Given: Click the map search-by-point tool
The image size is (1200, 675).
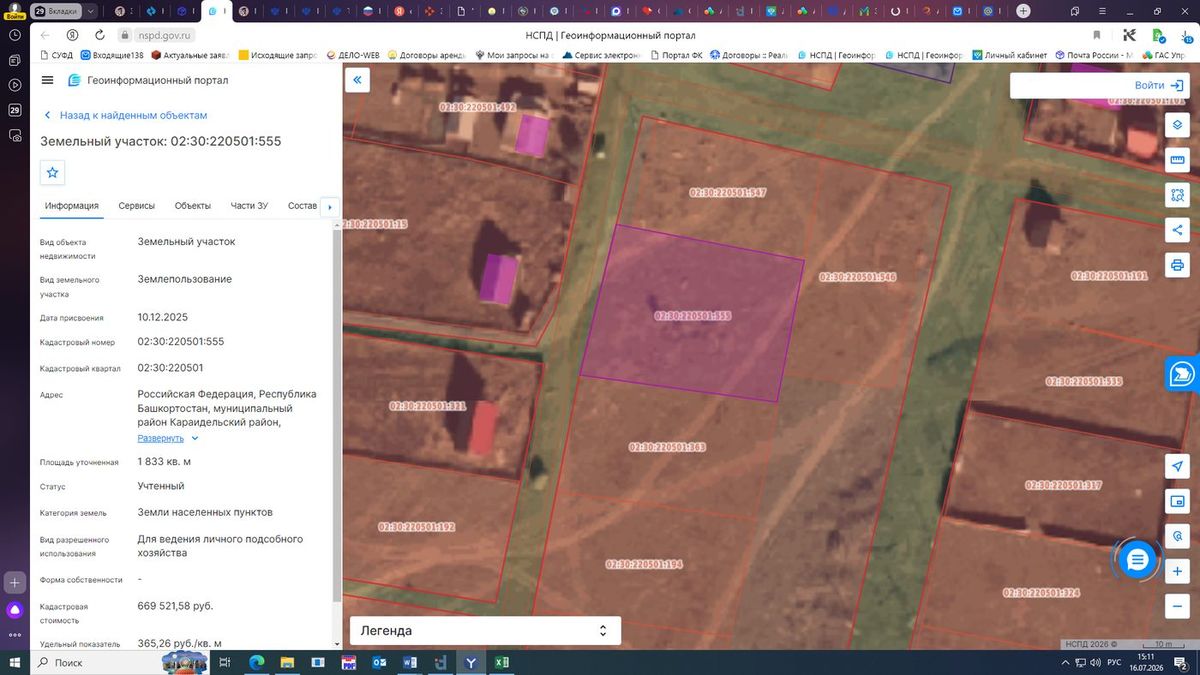Looking at the screenshot, I should pyautogui.click(x=1177, y=536).
